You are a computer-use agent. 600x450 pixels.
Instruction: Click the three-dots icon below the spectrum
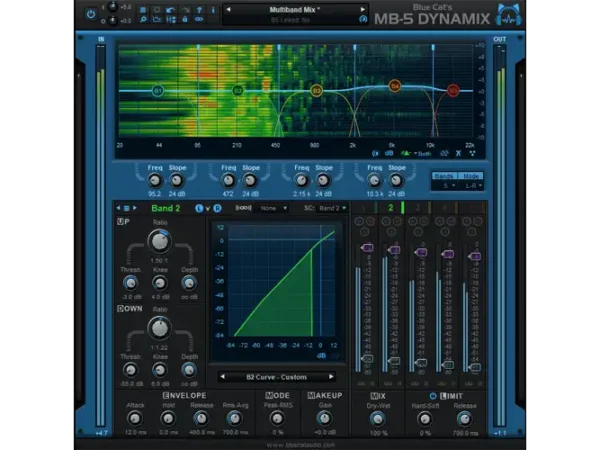pyautogui.click(x=473, y=153)
